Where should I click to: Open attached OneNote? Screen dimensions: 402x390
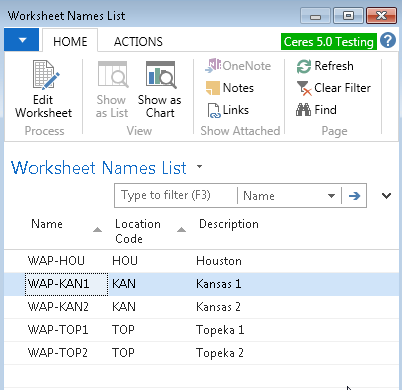click(x=238, y=66)
